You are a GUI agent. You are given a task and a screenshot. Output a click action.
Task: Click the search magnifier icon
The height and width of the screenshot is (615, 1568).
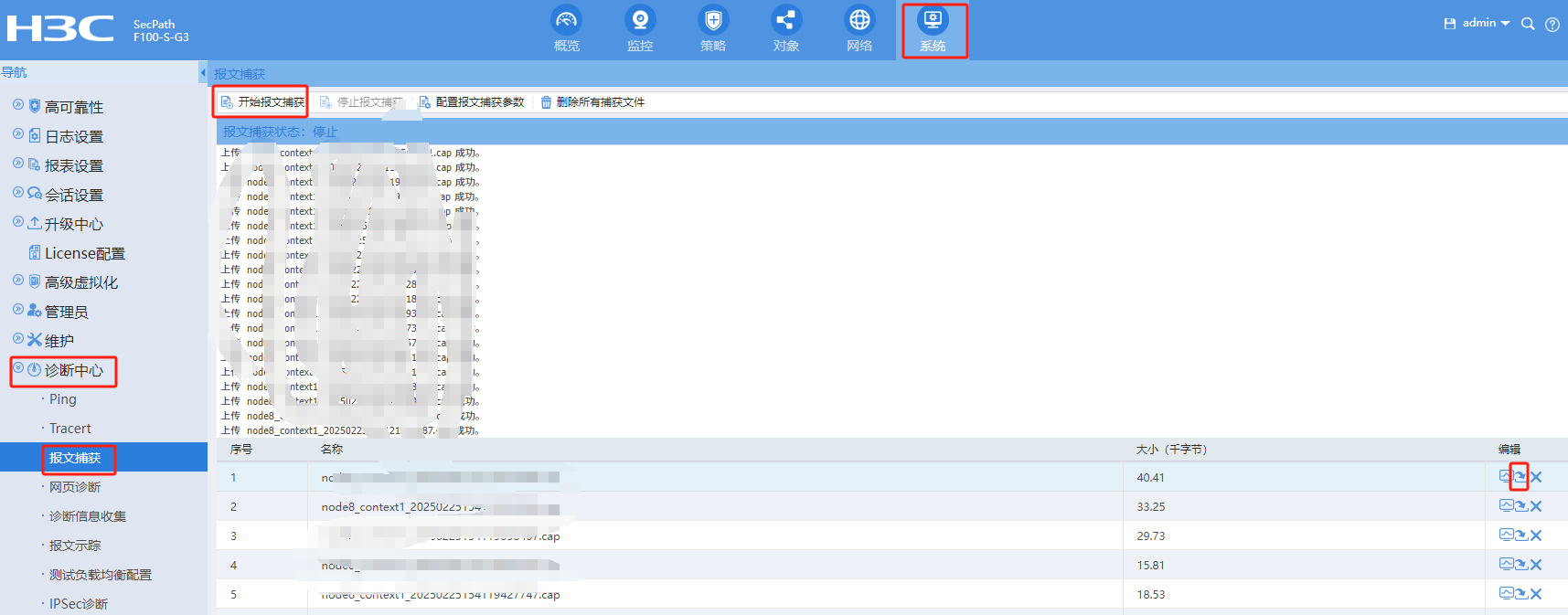pyautogui.click(x=1527, y=24)
